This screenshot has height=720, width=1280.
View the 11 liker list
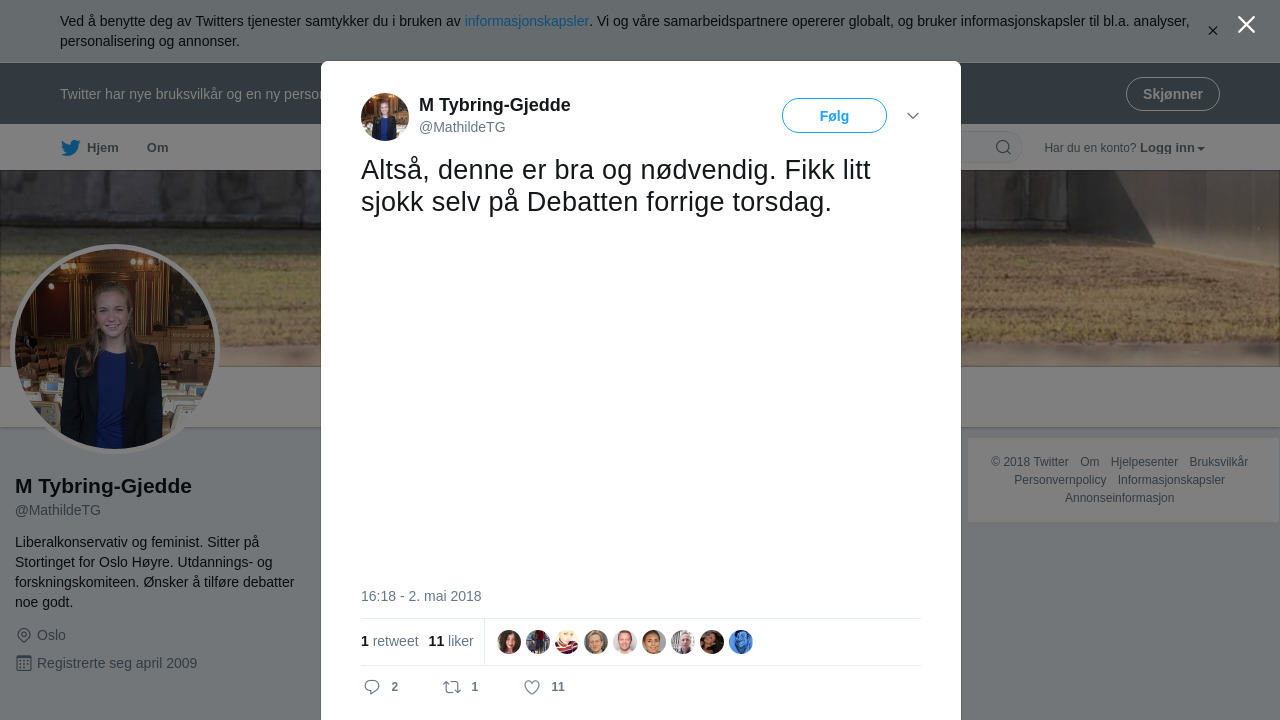point(451,641)
